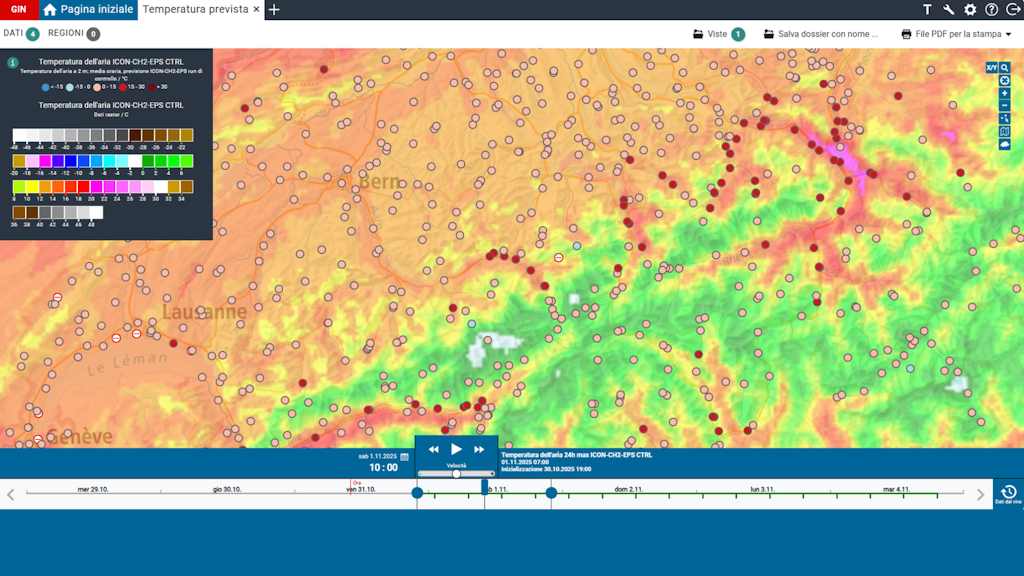The height and width of the screenshot is (576, 1024).
Task: Toggle live data mode (Dati dal vivo)
Action: 1008,494
